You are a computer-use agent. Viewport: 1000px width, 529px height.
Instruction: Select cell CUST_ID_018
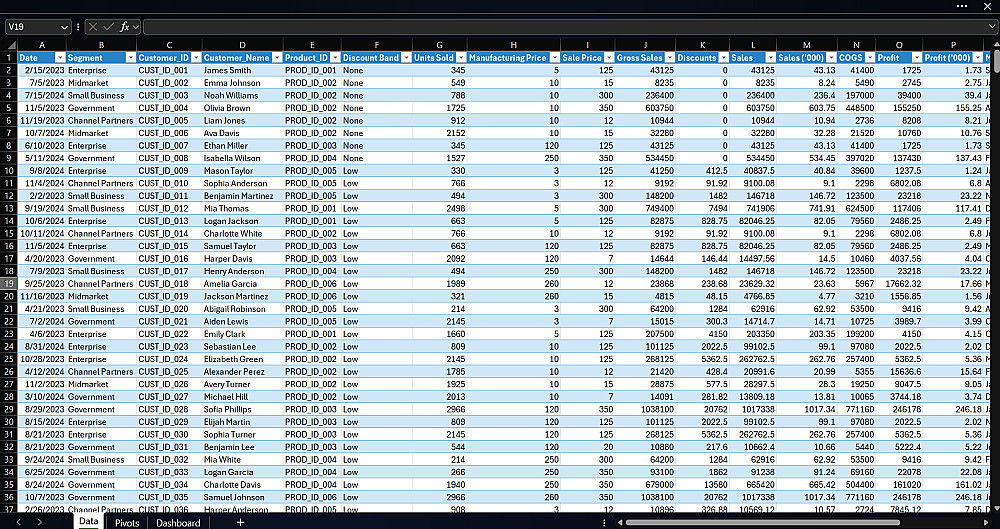tap(169, 283)
